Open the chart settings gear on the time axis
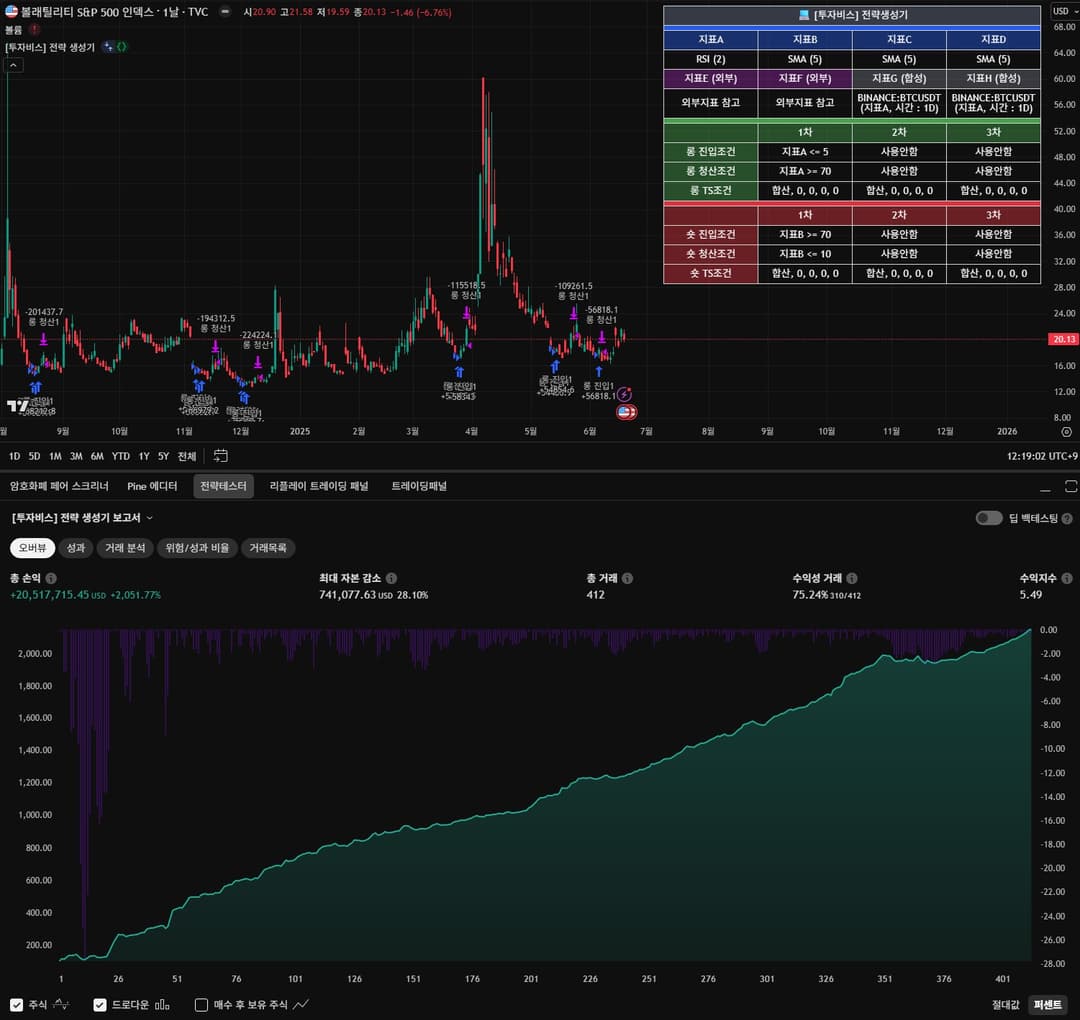This screenshot has height=1020, width=1080. pyautogui.click(x=1066, y=432)
